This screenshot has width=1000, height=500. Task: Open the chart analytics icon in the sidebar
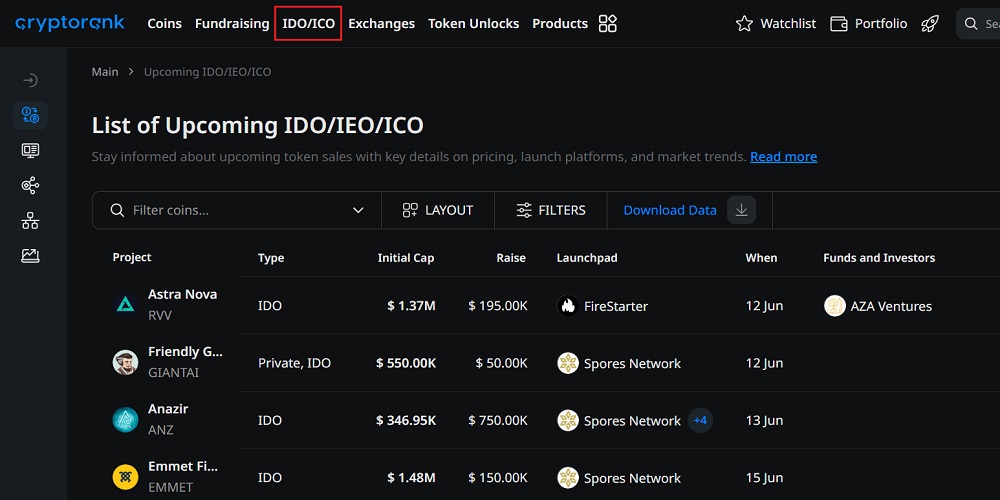point(30,256)
